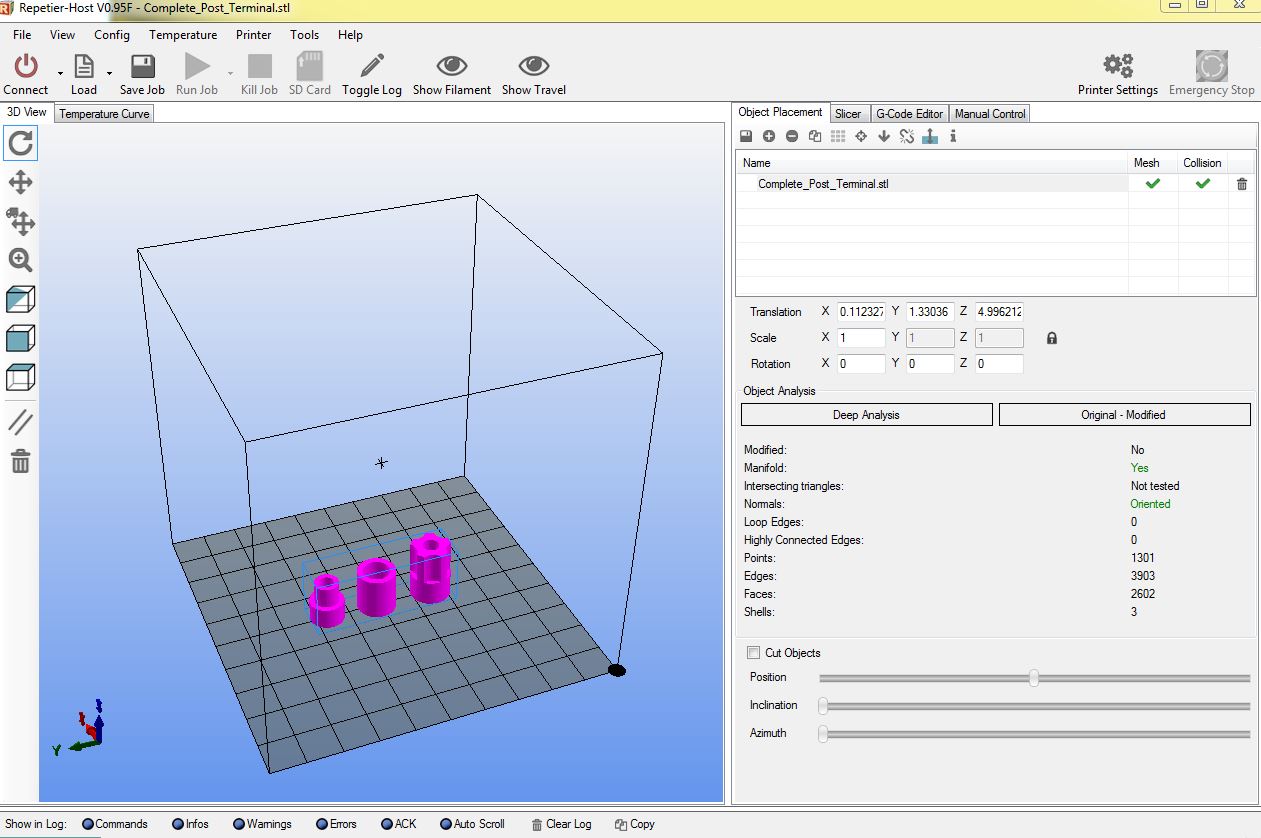The width and height of the screenshot is (1261, 838).
Task: Open the Temperature menu
Action: tap(183, 34)
